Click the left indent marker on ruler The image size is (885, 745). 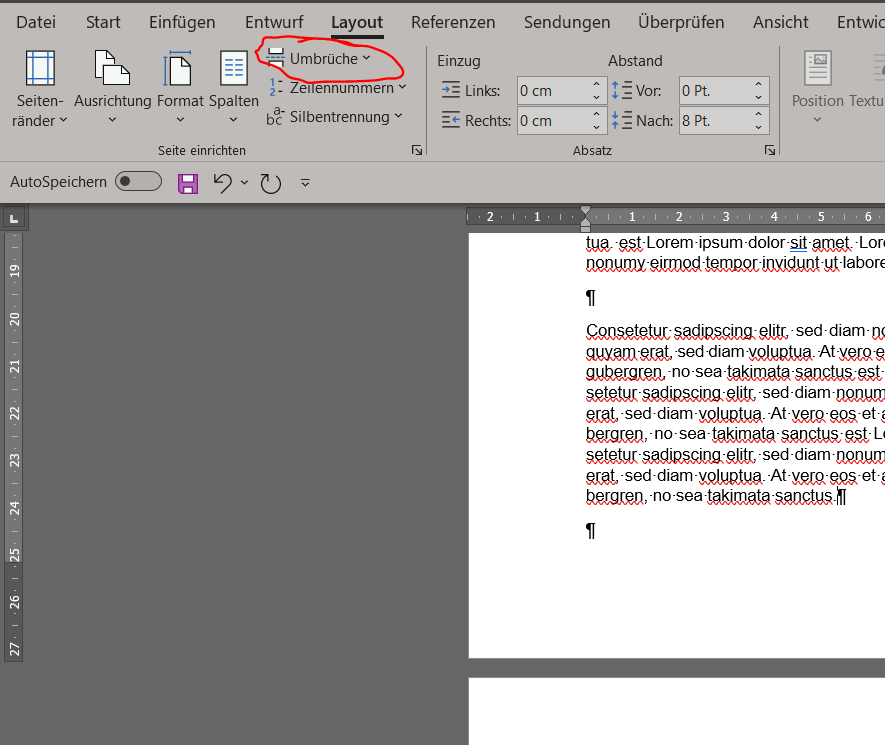585,229
